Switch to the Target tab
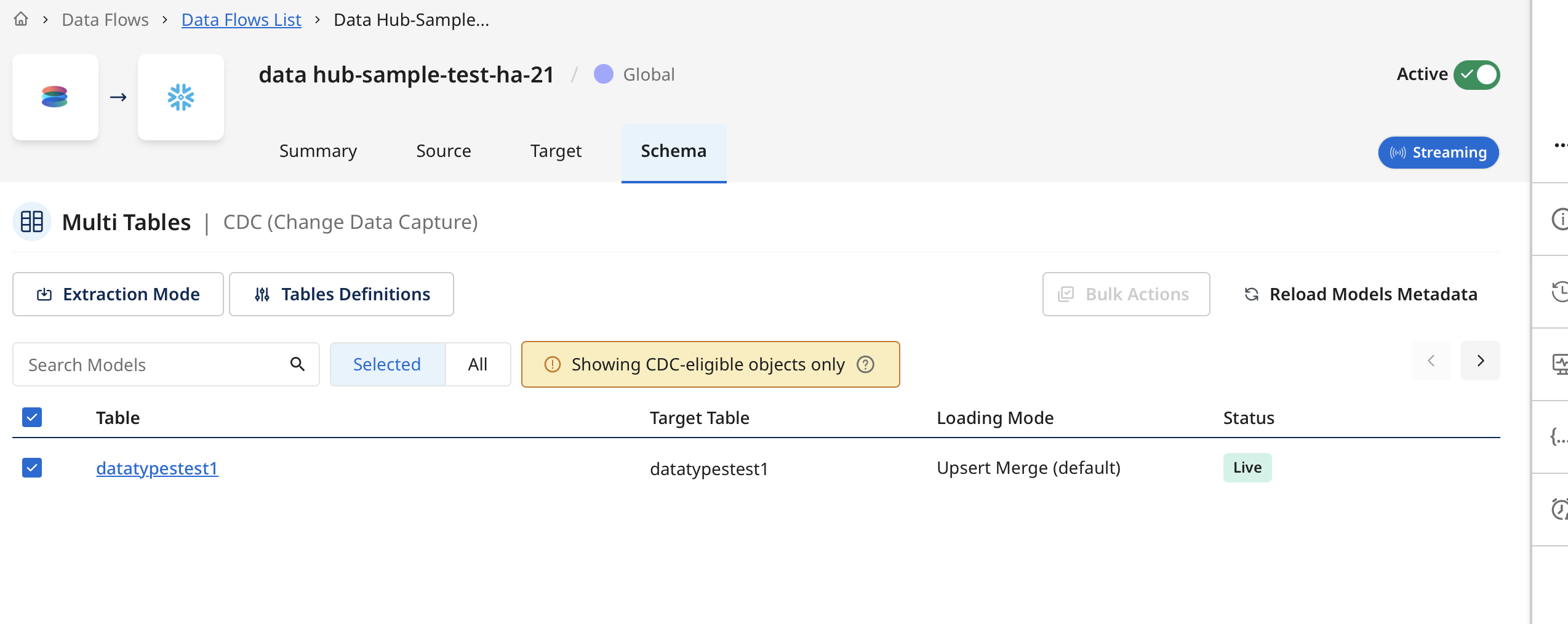Image resolution: width=1568 pixels, height=624 pixels. pyautogui.click(x=556, y=151)
